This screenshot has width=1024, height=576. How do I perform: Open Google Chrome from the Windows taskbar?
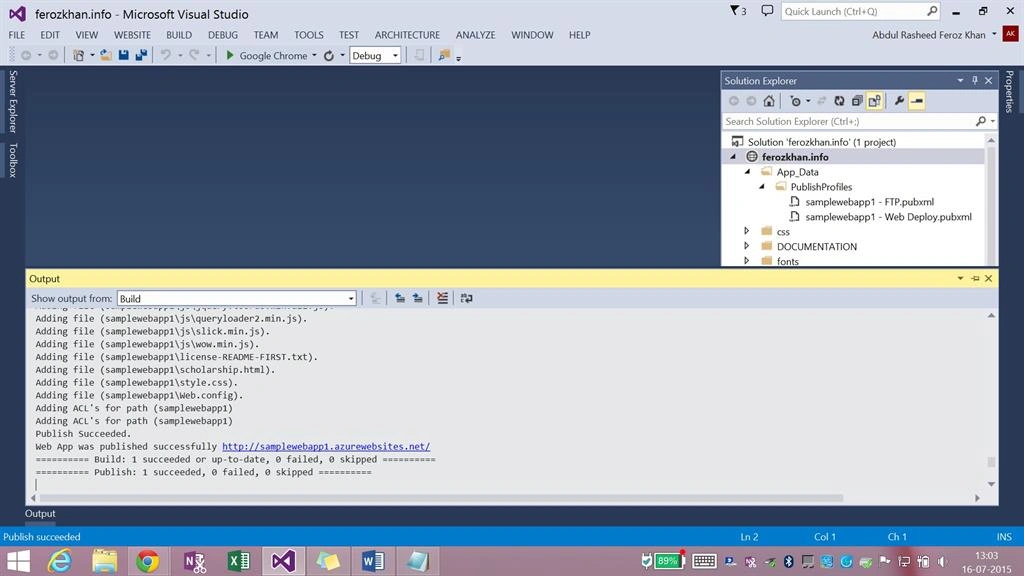[148, 561]
